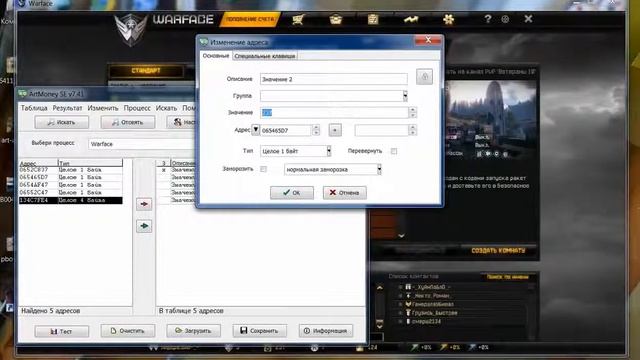The image size is (640, 360).
Task: Click СОЗДАТЬ КОМНАТУ in Warface
Action: click(498, 251)
